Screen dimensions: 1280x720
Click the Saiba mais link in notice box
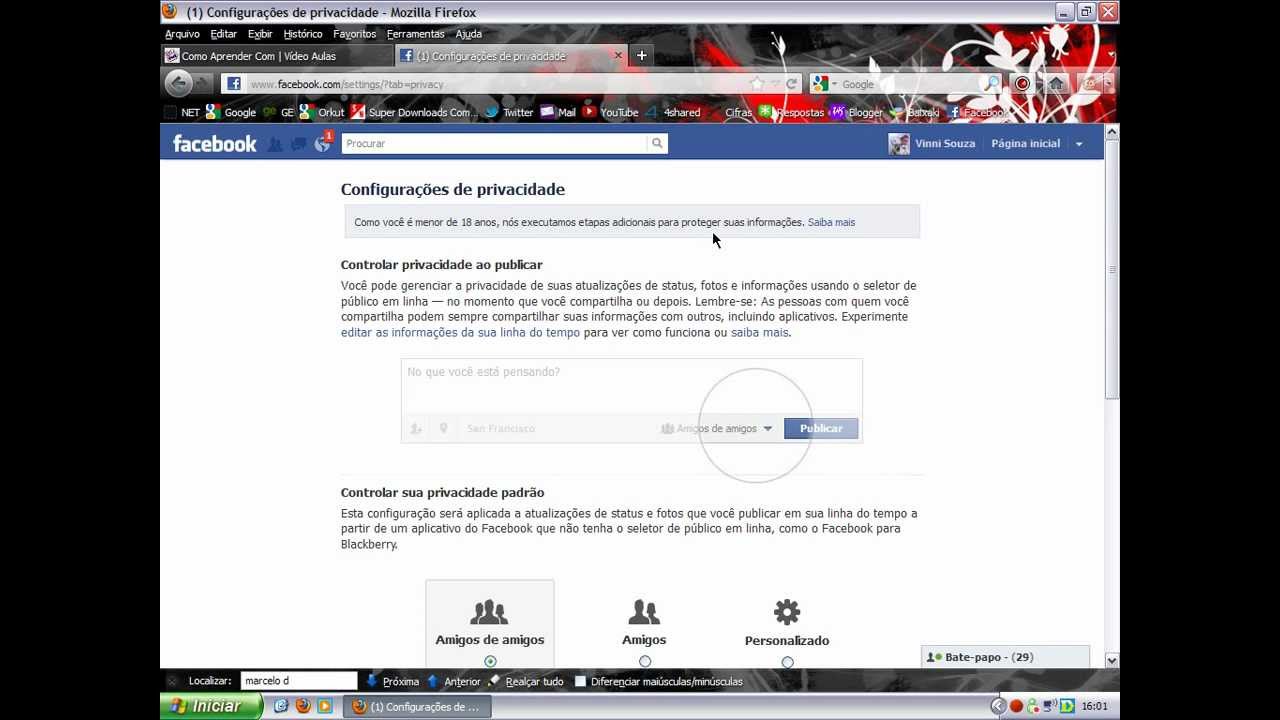(831, 222)
